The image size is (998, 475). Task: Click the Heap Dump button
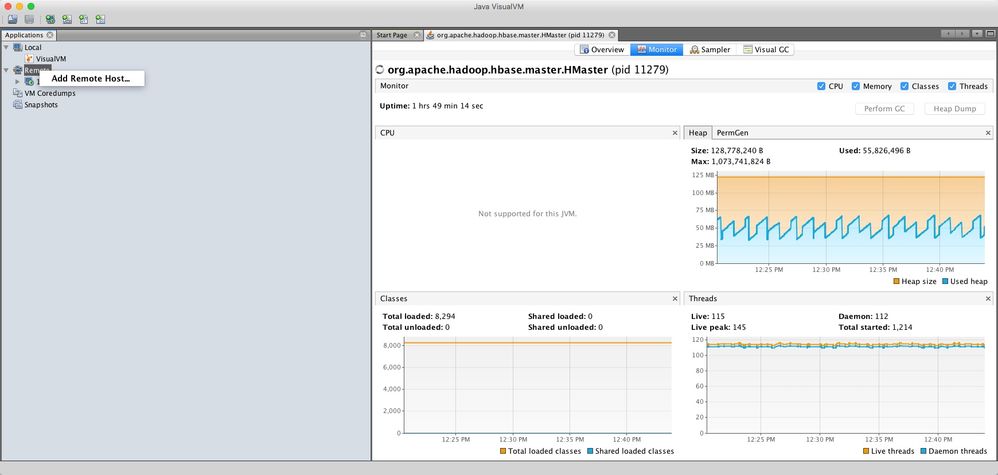(955, 109)
